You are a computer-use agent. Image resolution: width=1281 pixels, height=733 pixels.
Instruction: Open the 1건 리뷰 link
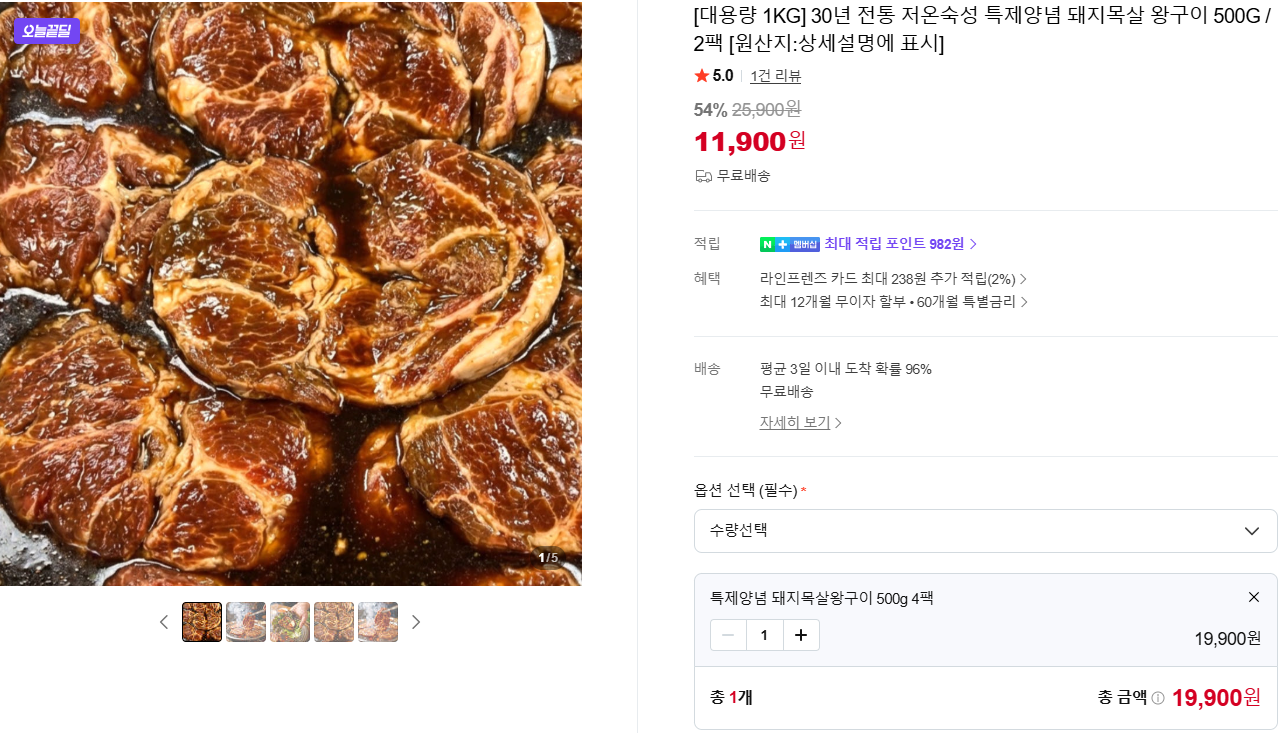coord(775,76)
